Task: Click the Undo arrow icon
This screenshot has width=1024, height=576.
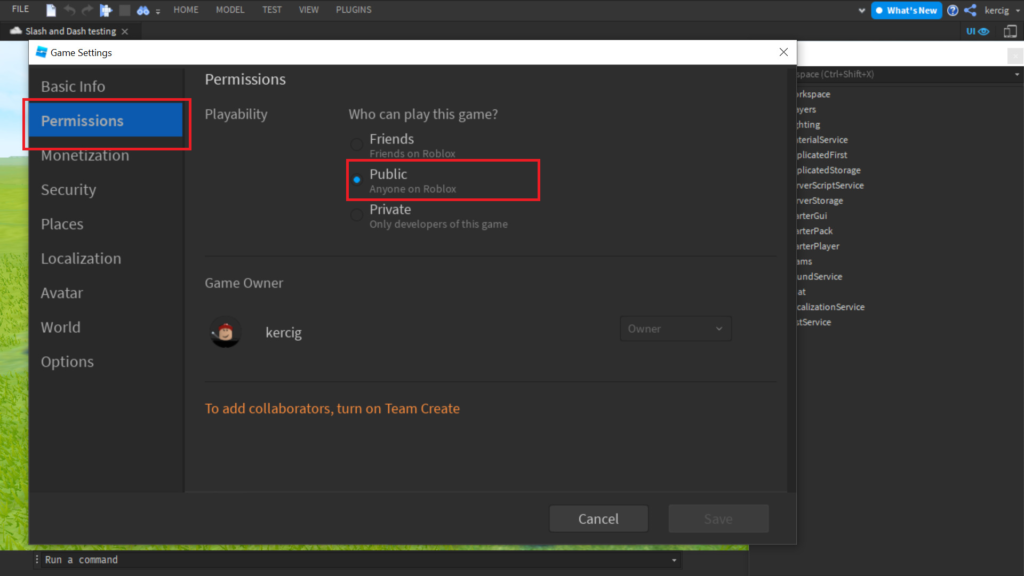Action: pos(69,10)
